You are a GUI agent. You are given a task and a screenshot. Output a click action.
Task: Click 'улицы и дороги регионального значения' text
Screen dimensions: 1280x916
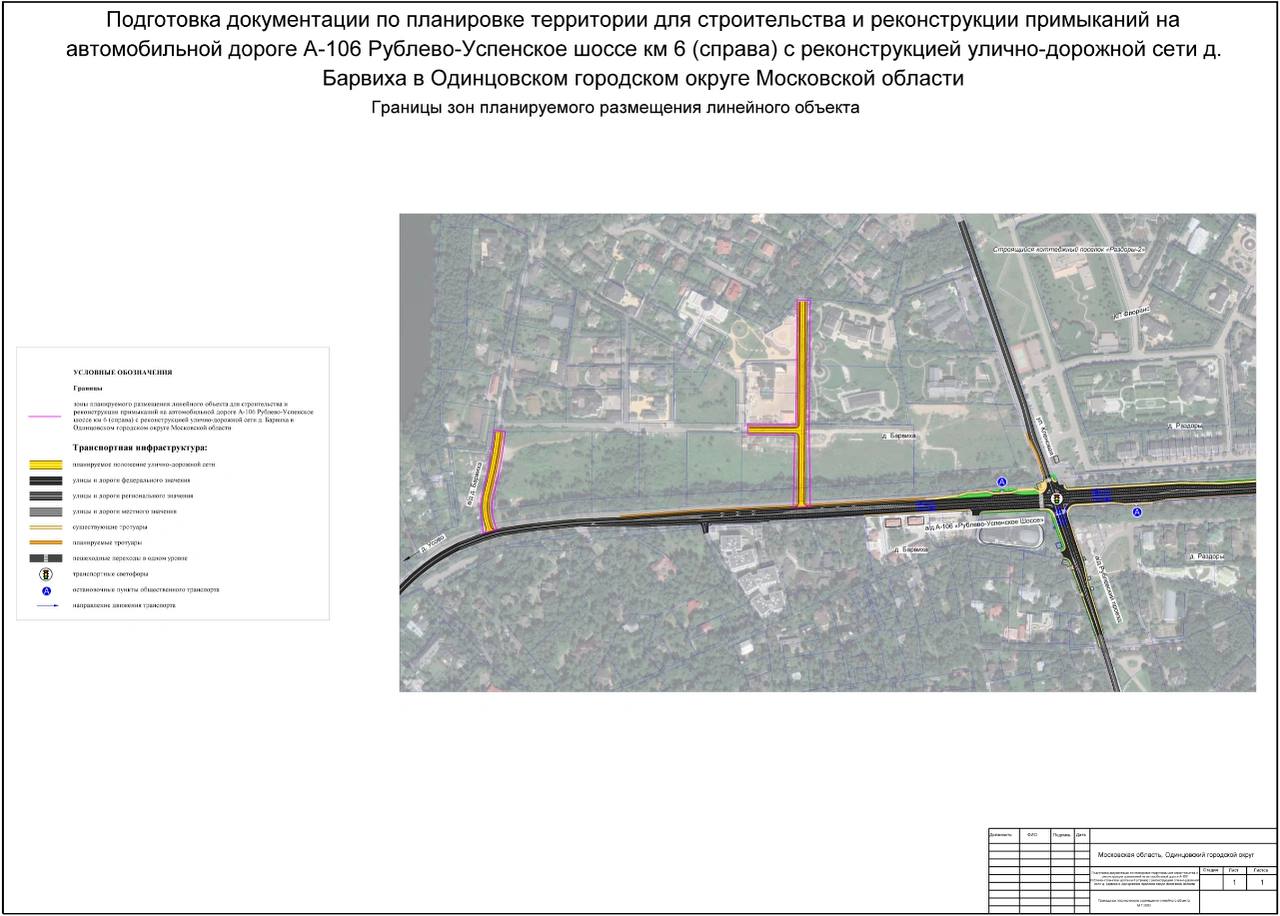click(x=134, y=496)
